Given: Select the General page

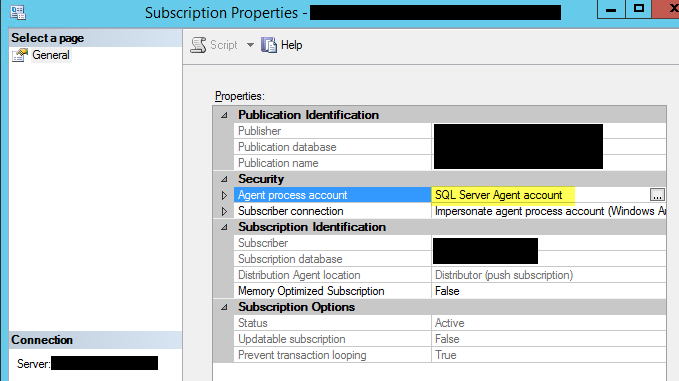Looking at the screenshot, I should (51, 55).
